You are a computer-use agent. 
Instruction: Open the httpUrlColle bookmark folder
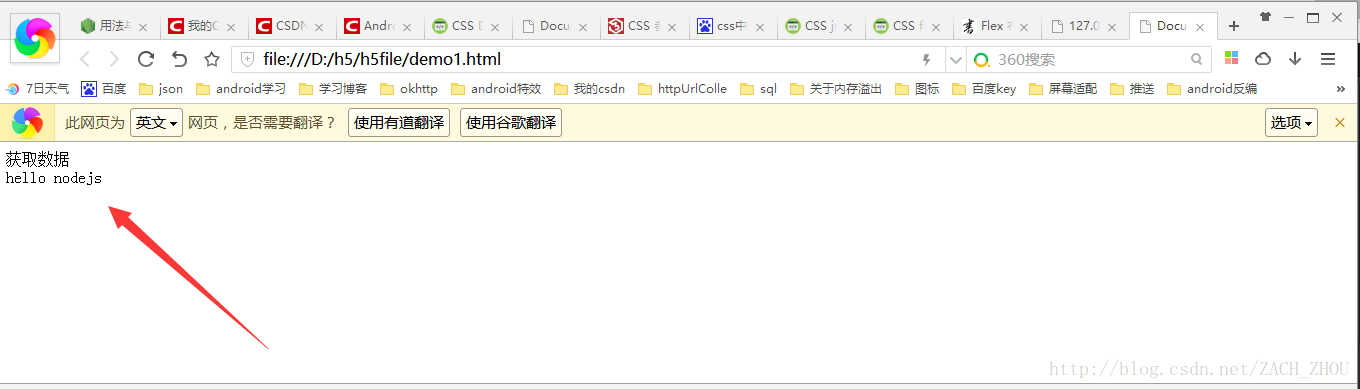tap(682, 89)
